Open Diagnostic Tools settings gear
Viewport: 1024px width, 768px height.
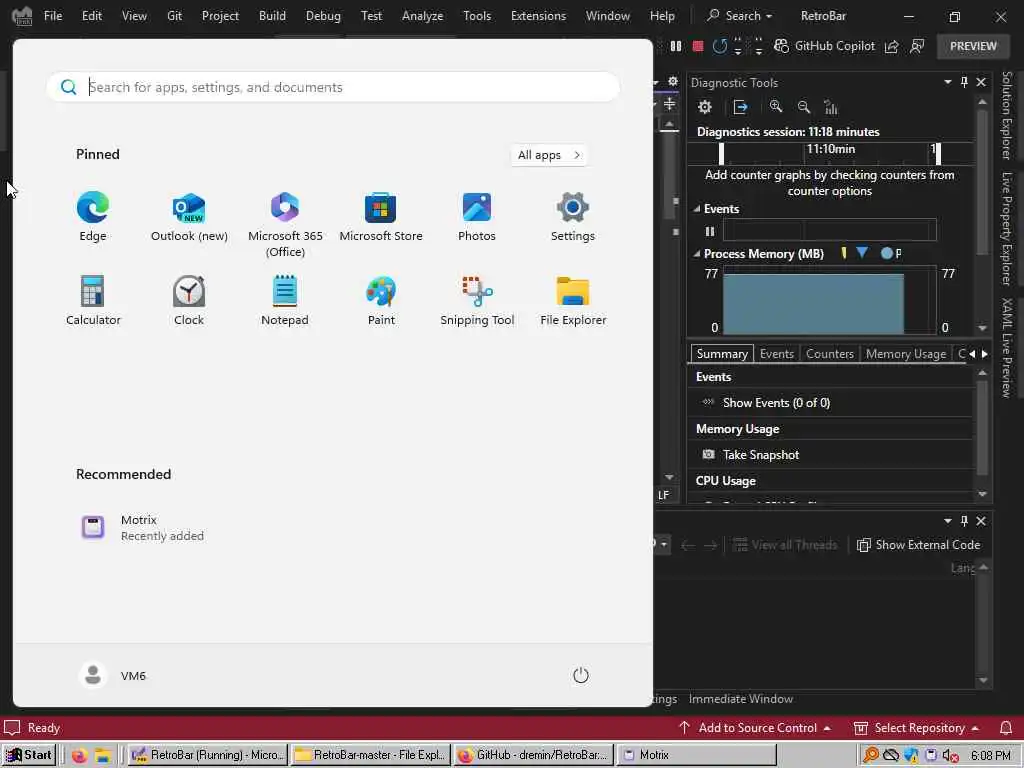tap(705, 107)
